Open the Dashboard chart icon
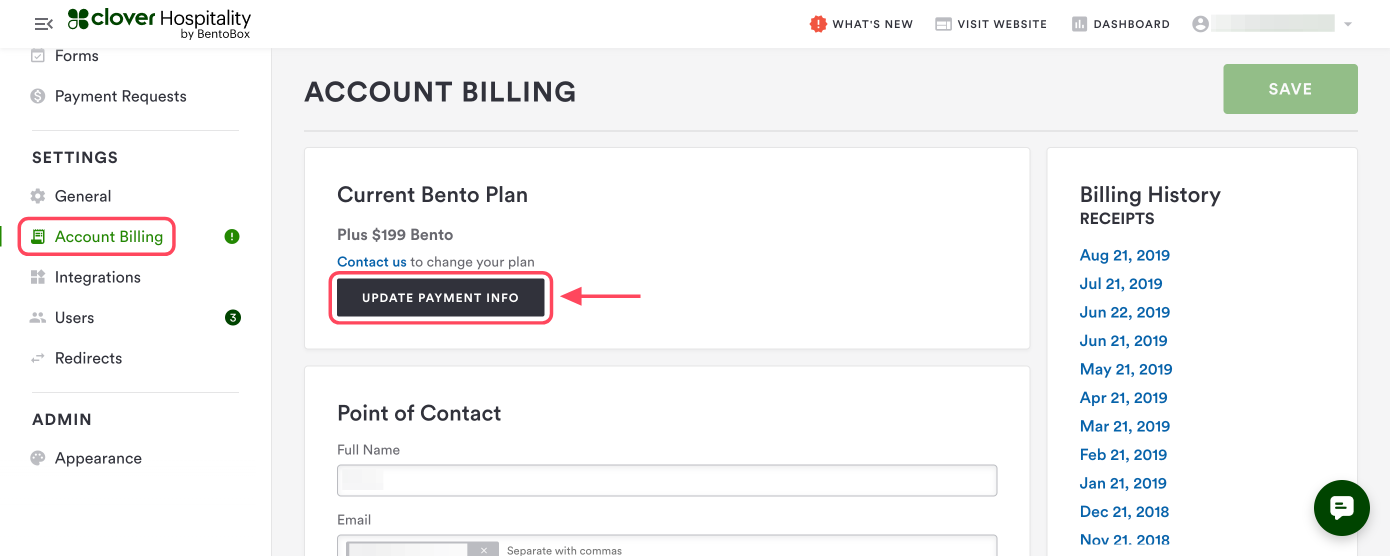Screen dimensions: 1390x556 tap(1079, 24)
